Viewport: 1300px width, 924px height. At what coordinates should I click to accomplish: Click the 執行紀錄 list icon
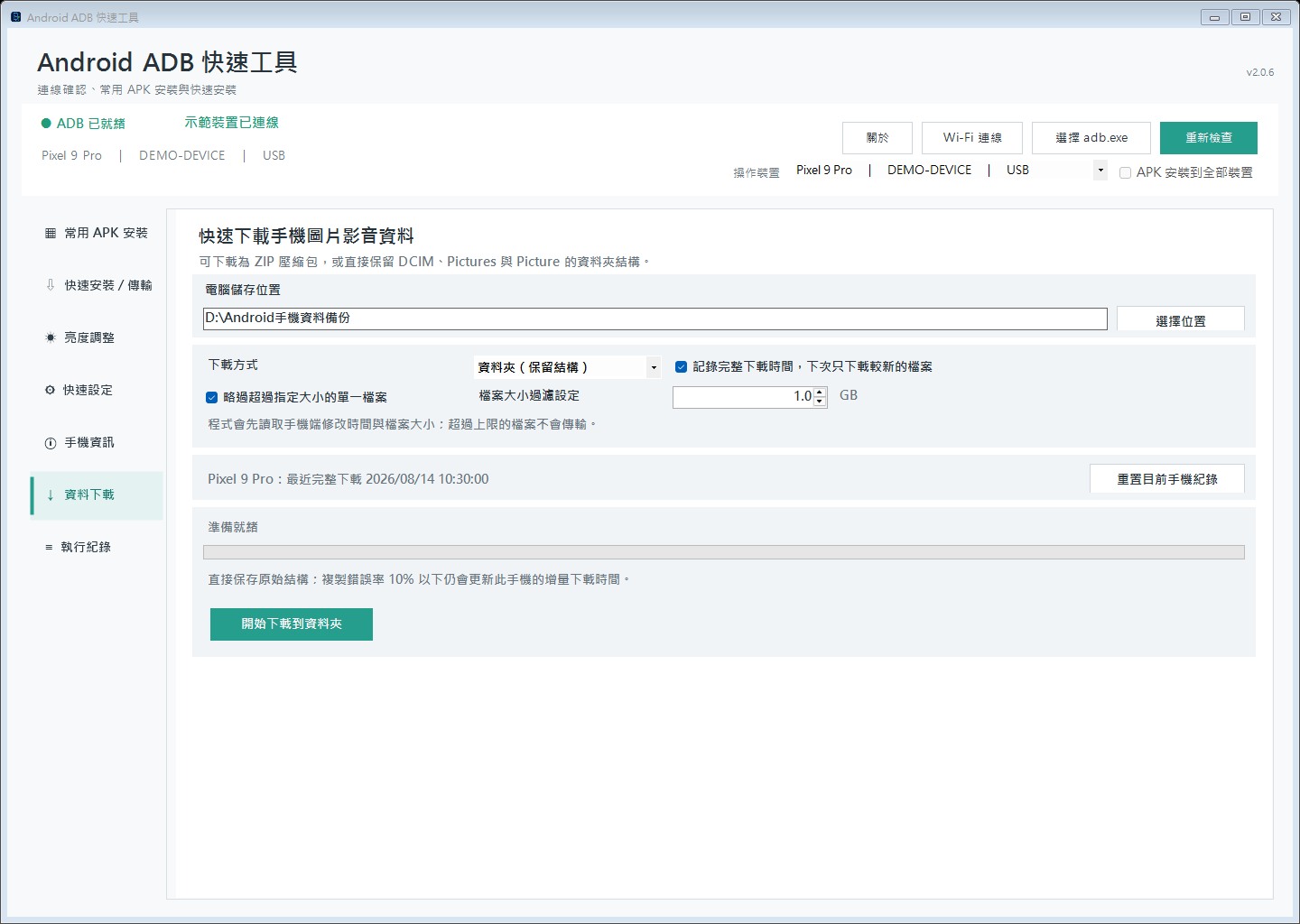pos(49,547)
